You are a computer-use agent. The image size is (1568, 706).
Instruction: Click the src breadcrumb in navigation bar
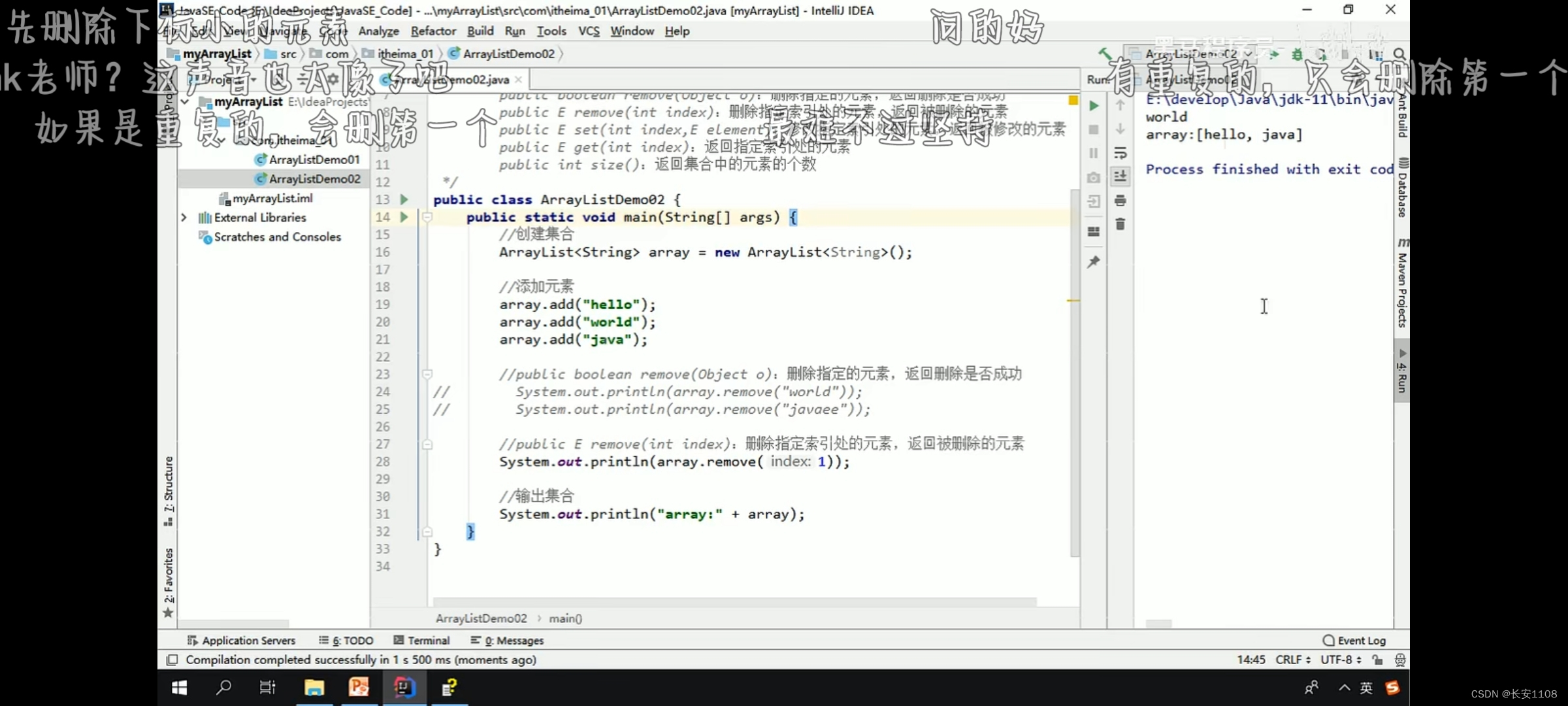pos(281,54)
